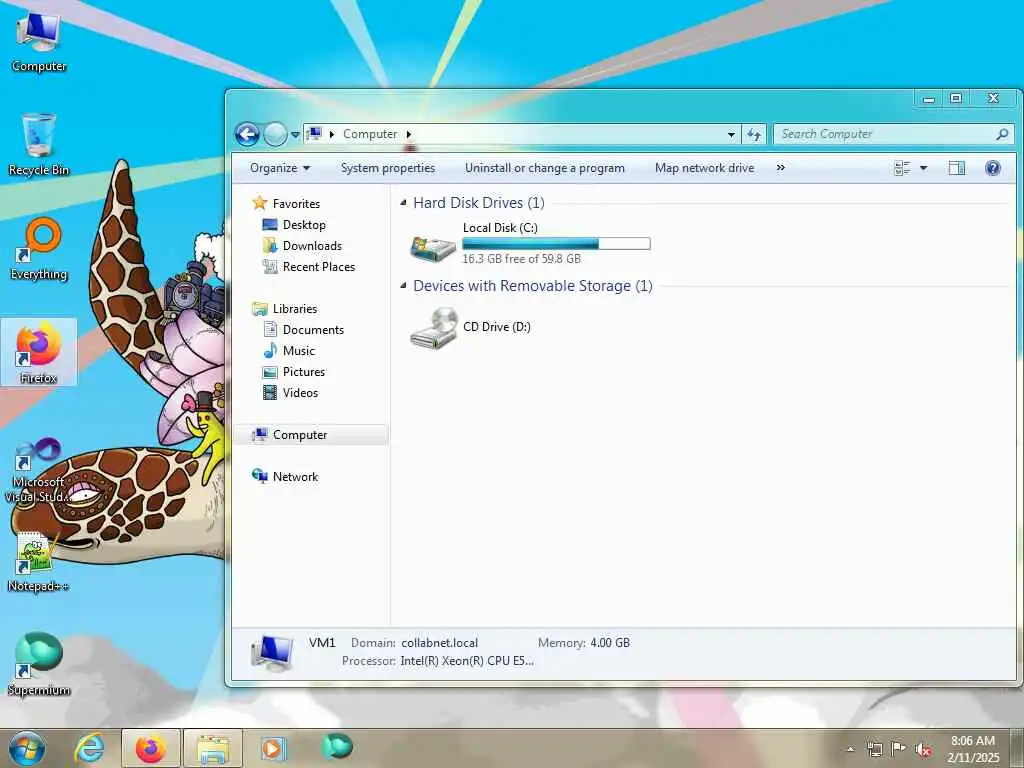Open Supermium from the taskbar

[x=336, y=746]
